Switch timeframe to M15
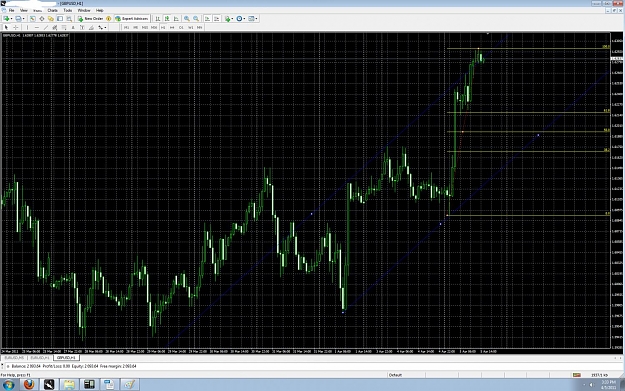This screenshot has height=391, width=625. coord(145,28)
